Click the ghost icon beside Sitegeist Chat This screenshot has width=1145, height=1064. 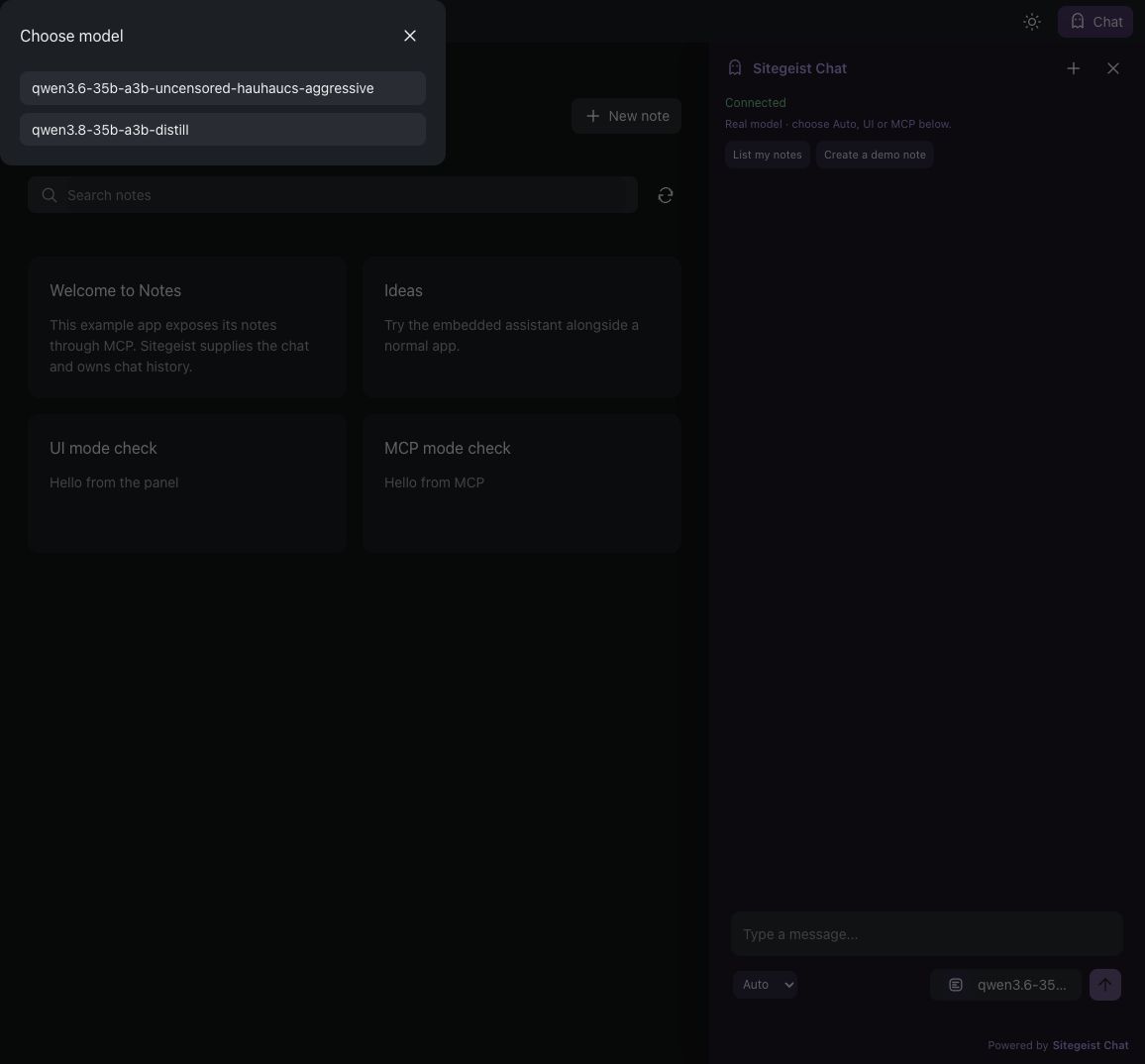[735, 68]
